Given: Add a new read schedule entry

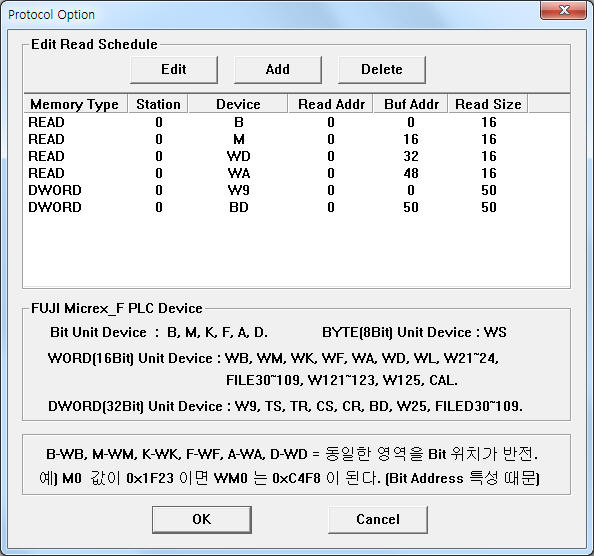Looking at the screenshot, I should click(x=278, y=70).
